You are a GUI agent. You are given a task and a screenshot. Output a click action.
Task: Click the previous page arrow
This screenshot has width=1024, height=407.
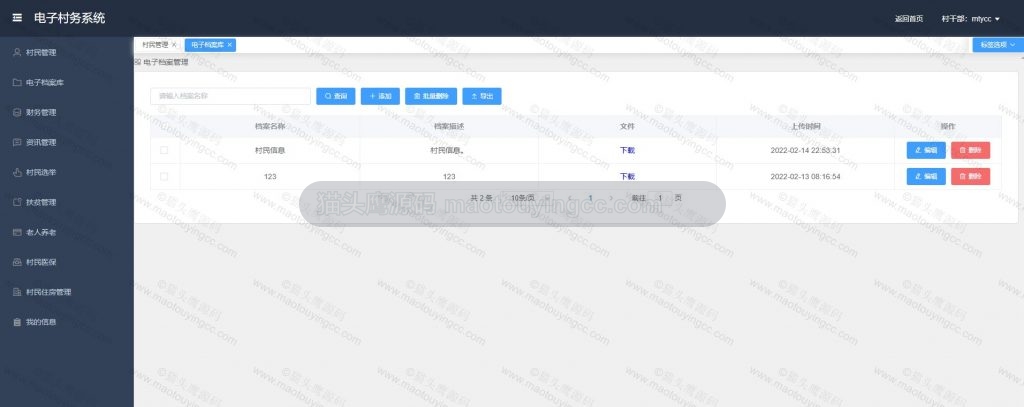pos(569,197)
